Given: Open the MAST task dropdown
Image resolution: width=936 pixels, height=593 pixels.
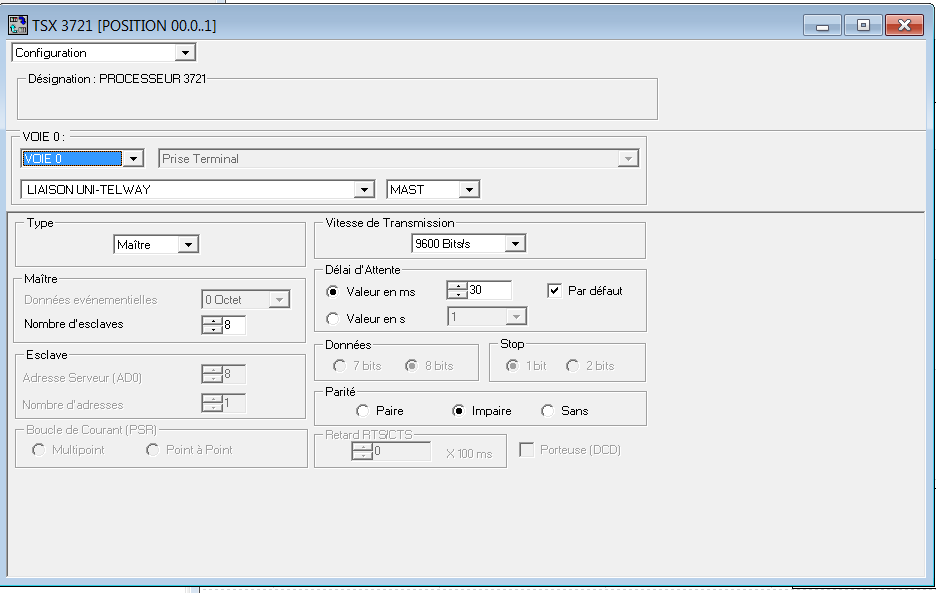Looking at the screenshot, I should point(469,189).
